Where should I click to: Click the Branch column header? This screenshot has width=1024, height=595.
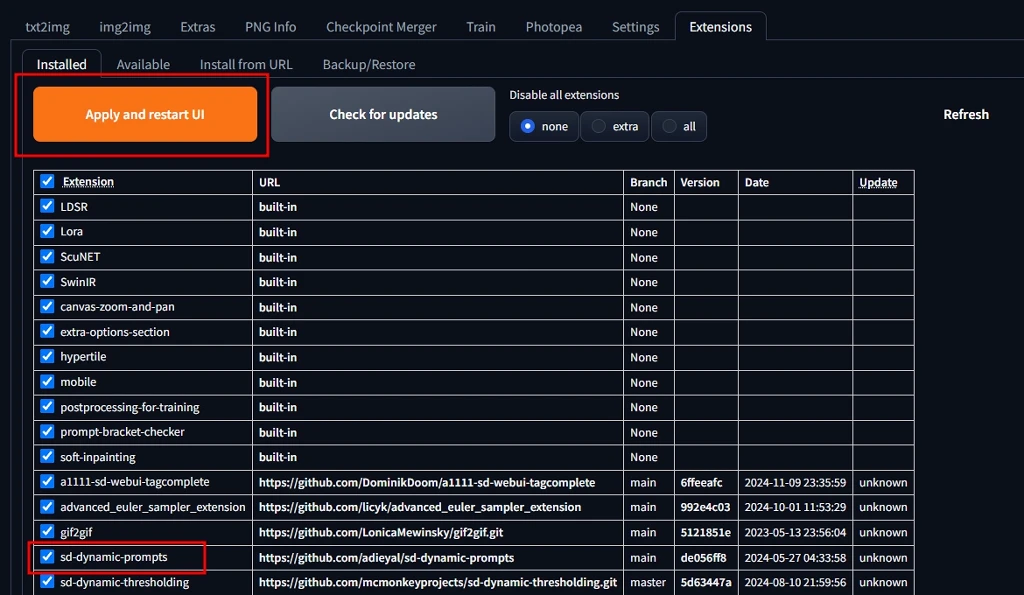[x=648, y=182]
